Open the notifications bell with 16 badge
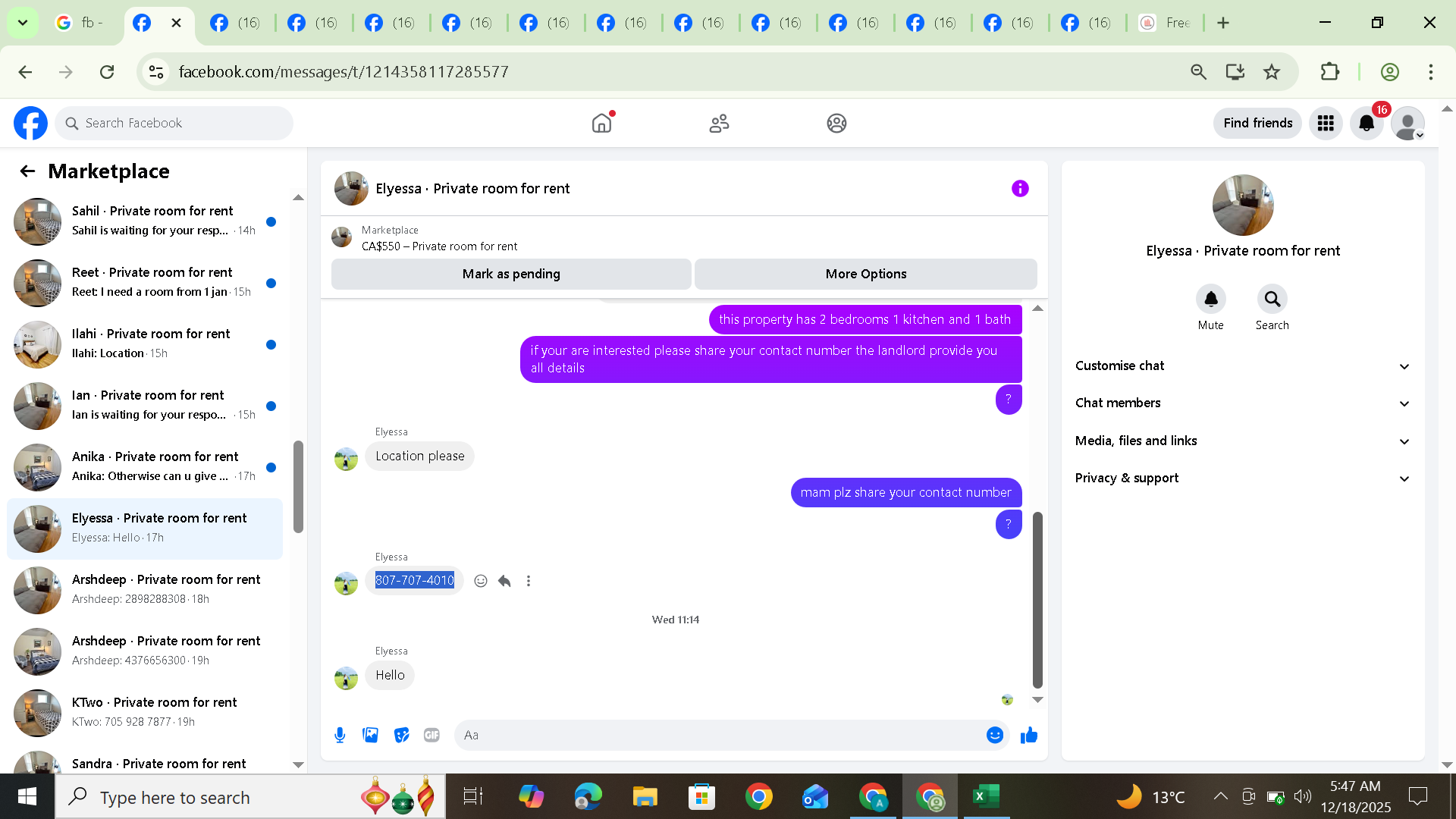The height and width of the screenshot is (819, 1456). click(1367, 123)
